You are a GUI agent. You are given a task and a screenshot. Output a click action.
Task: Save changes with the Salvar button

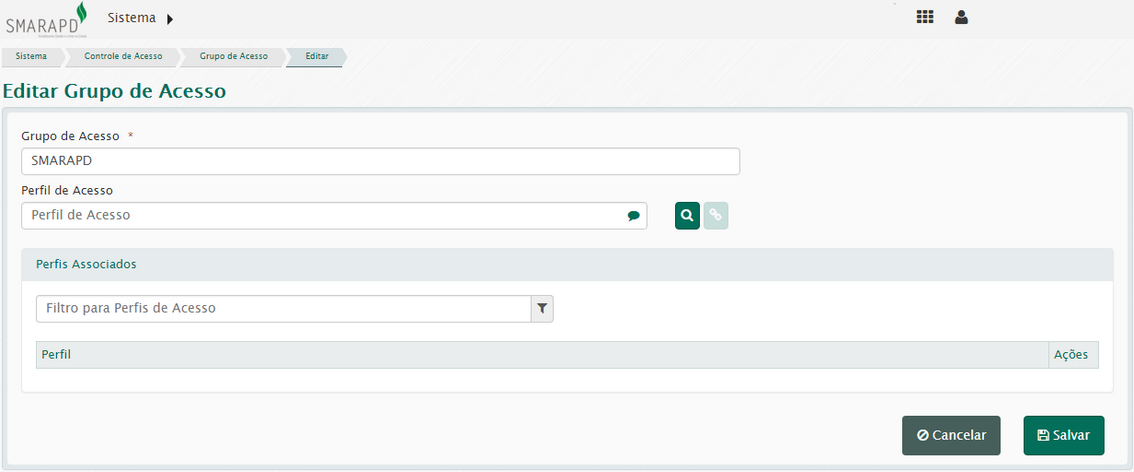(x=1063, y=436)
